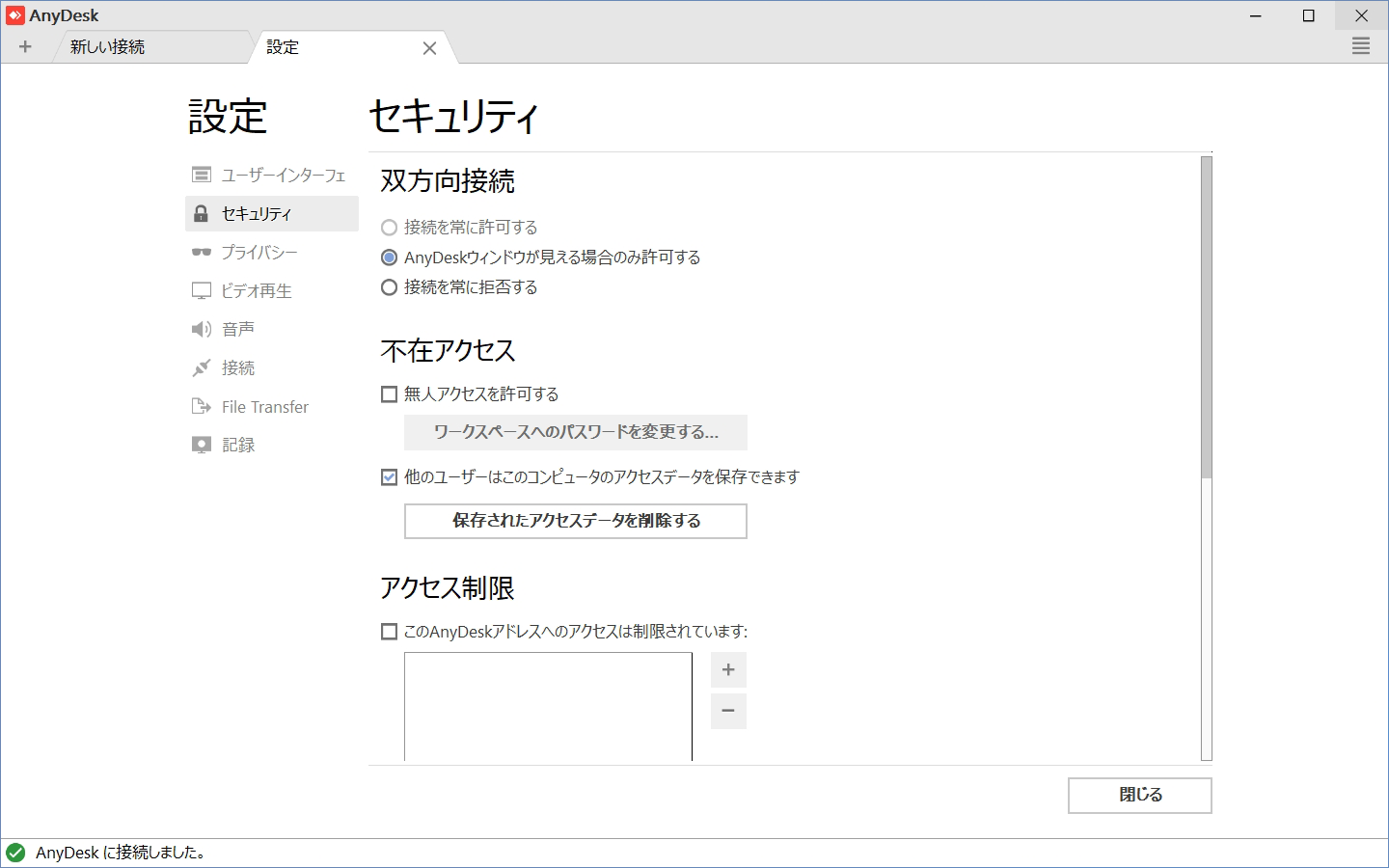Open the 音声 audio settings section
Screen dimensions: 1389x868
click(236, 329)
